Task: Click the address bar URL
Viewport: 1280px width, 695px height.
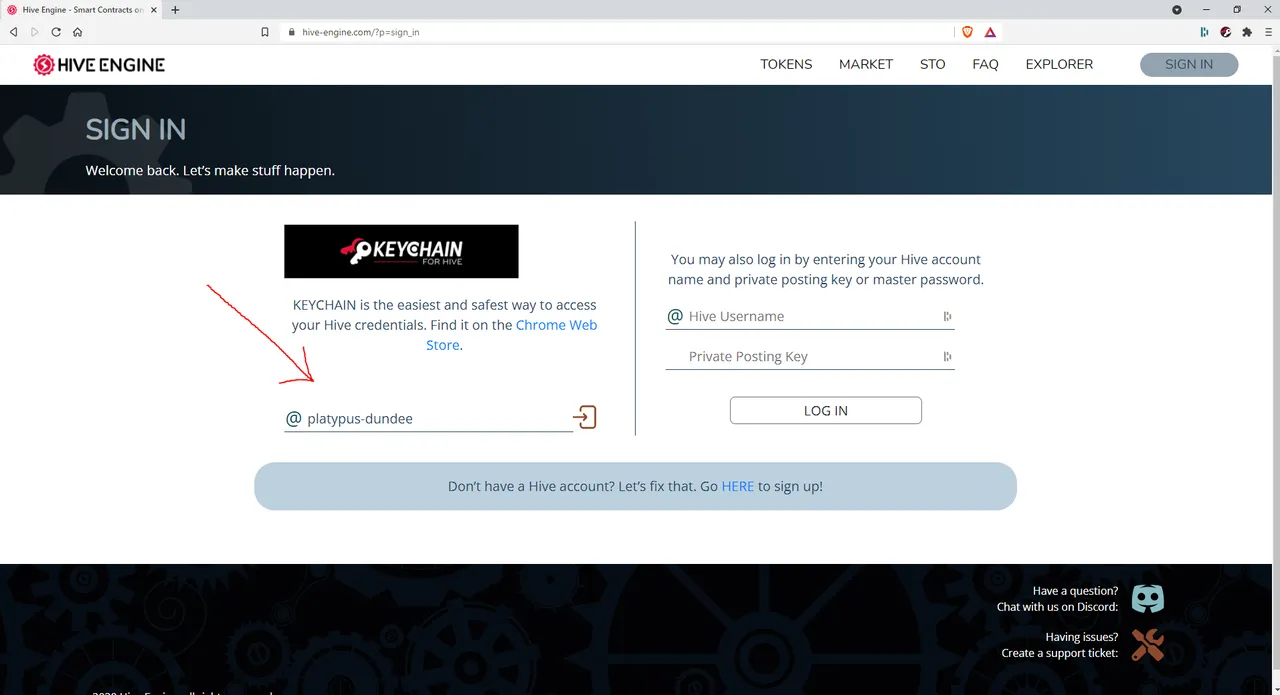Action: [x=361, y=32]
